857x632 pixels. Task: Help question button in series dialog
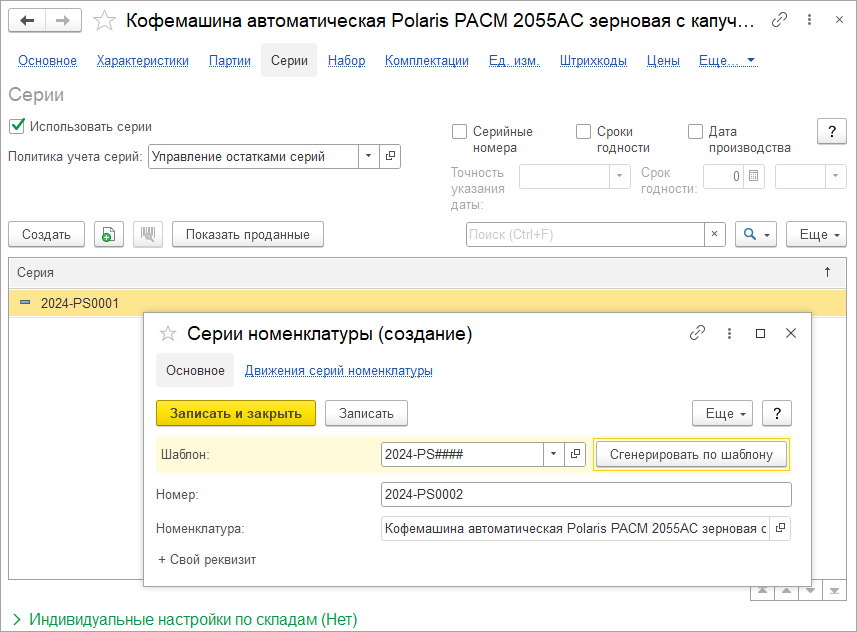[777, 413]
